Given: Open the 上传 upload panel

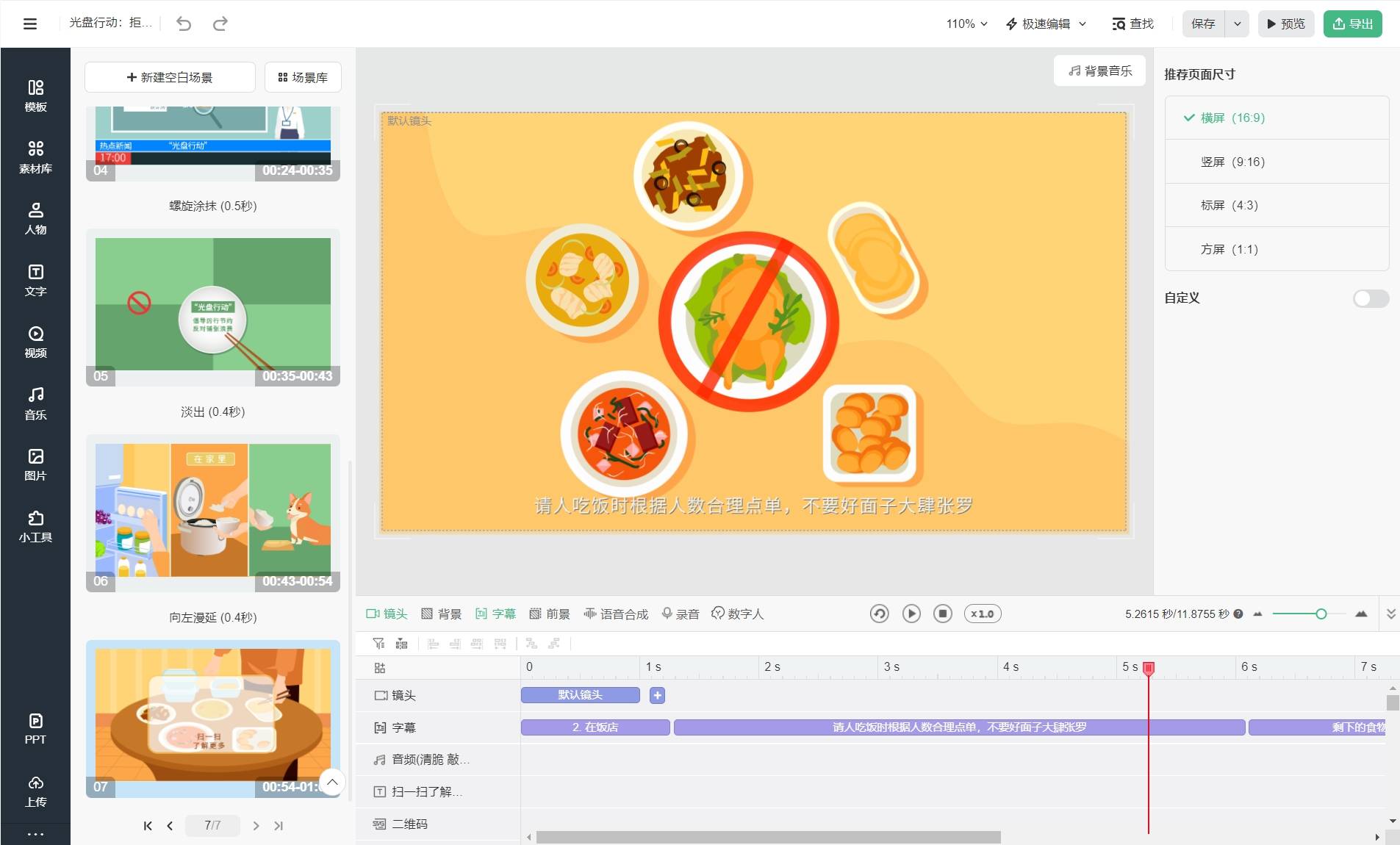Looking at the screenshot, I should (x=35, y=791).
